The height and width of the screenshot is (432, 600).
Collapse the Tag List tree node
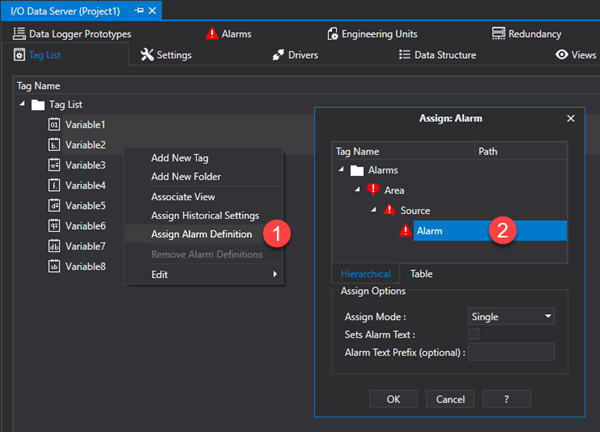23,105
